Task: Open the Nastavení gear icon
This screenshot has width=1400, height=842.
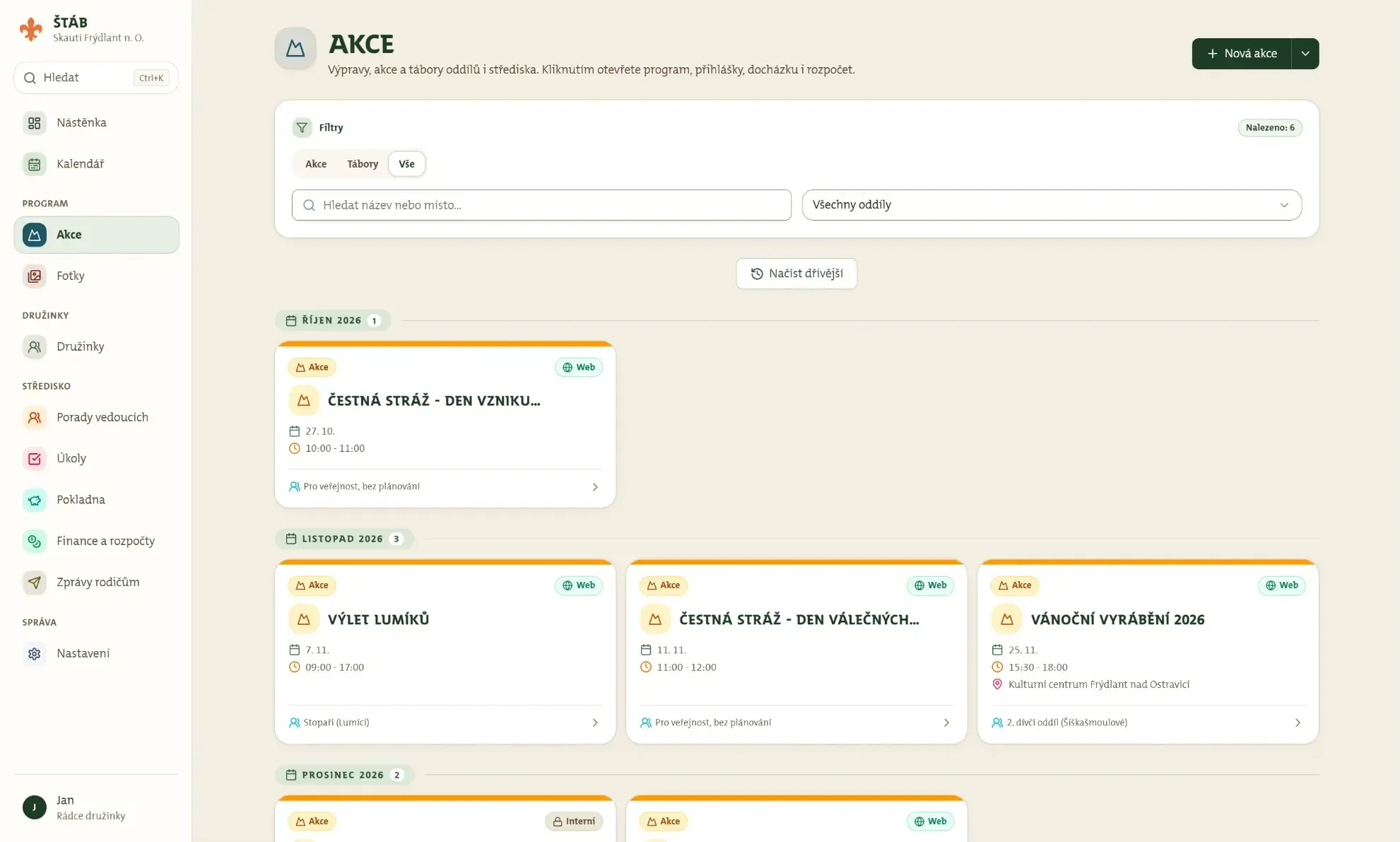Action: pyautogui.click(x=34, y=654)
